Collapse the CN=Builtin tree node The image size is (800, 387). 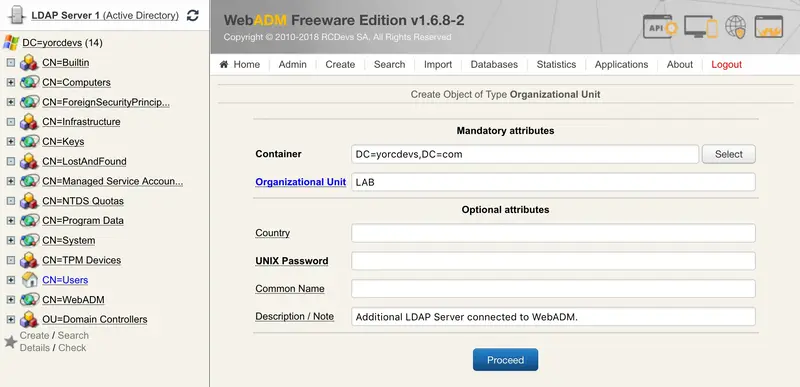coord(10,63)
